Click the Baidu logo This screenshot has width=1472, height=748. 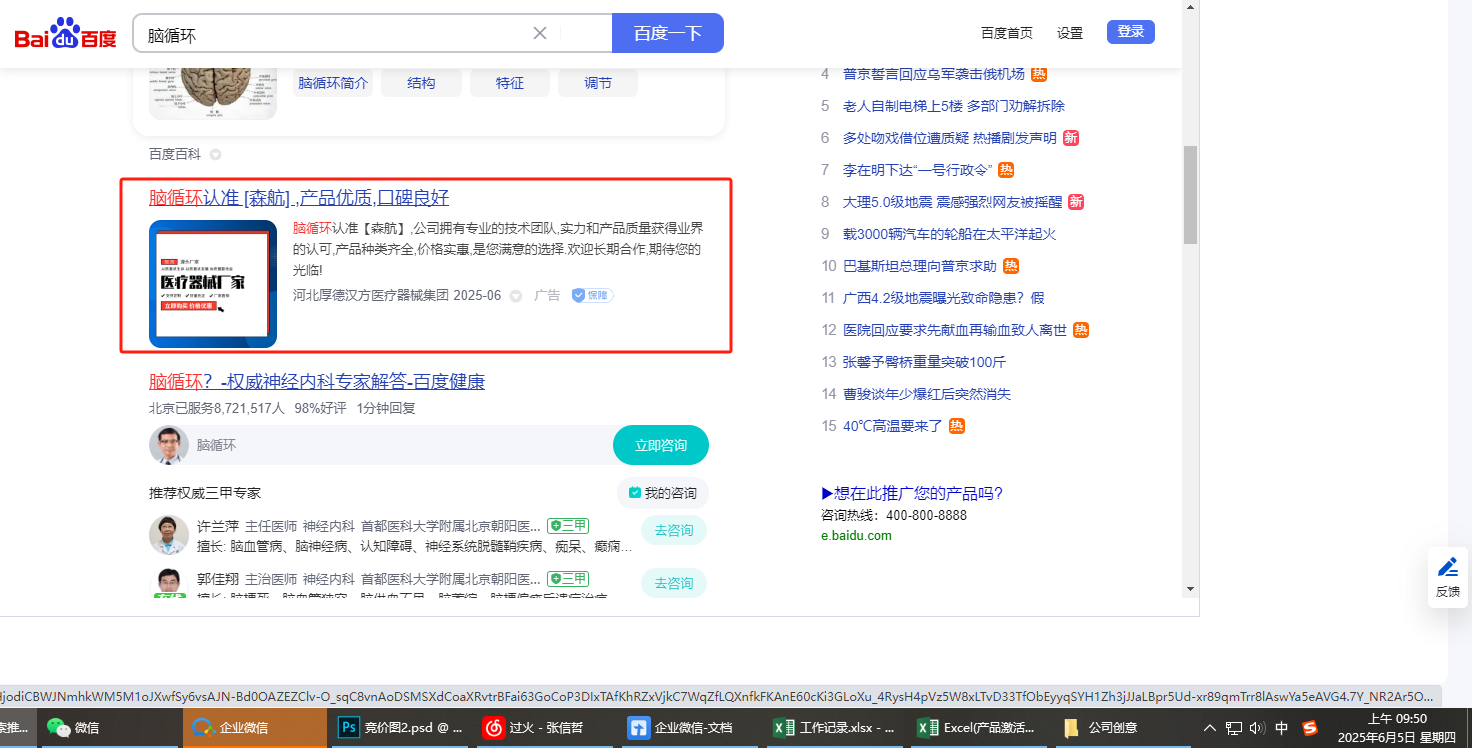(x=65, y=34)
